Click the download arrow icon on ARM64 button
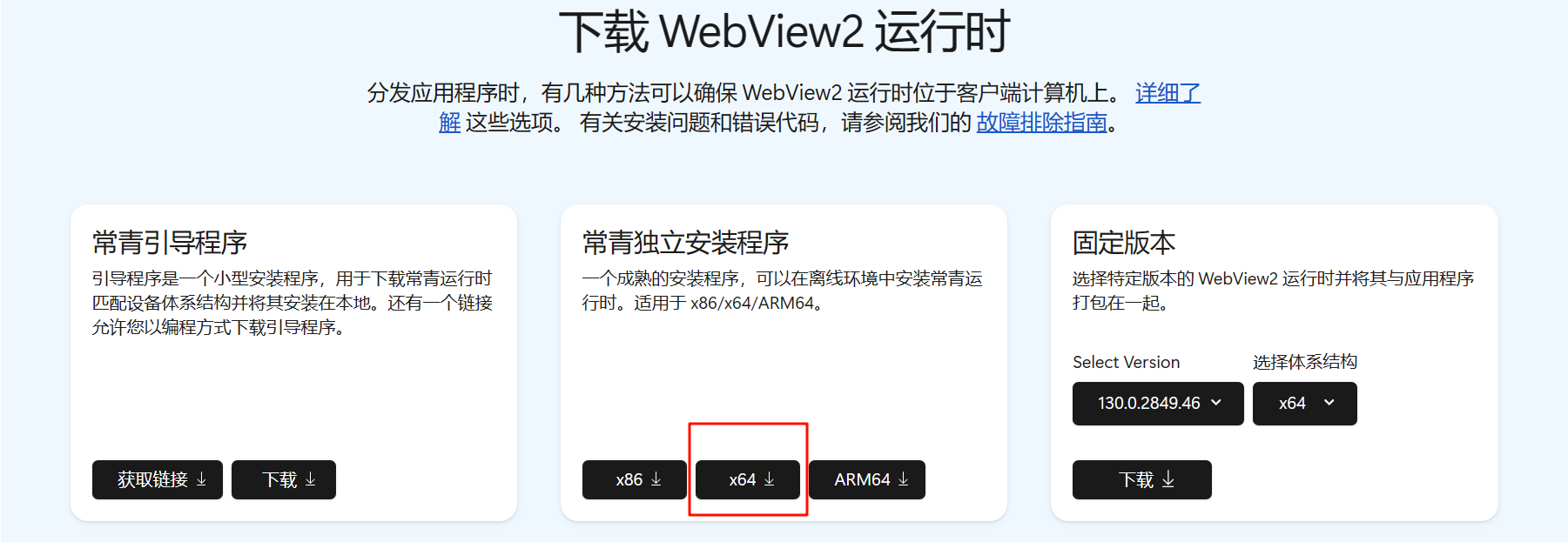This screenshot has width=1568, height=542. [x=903, y=479]
